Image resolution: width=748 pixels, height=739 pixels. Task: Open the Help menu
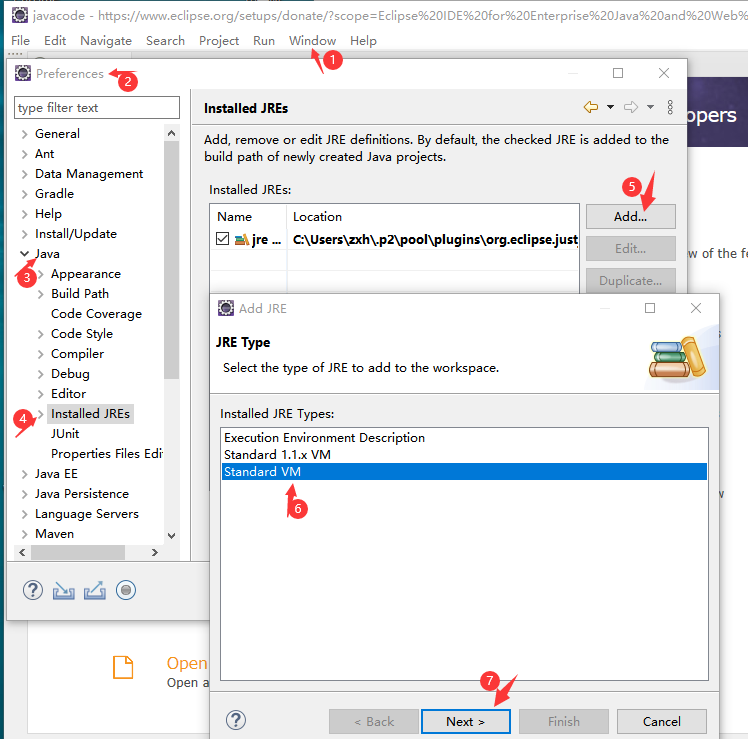[x=363, y=41]
